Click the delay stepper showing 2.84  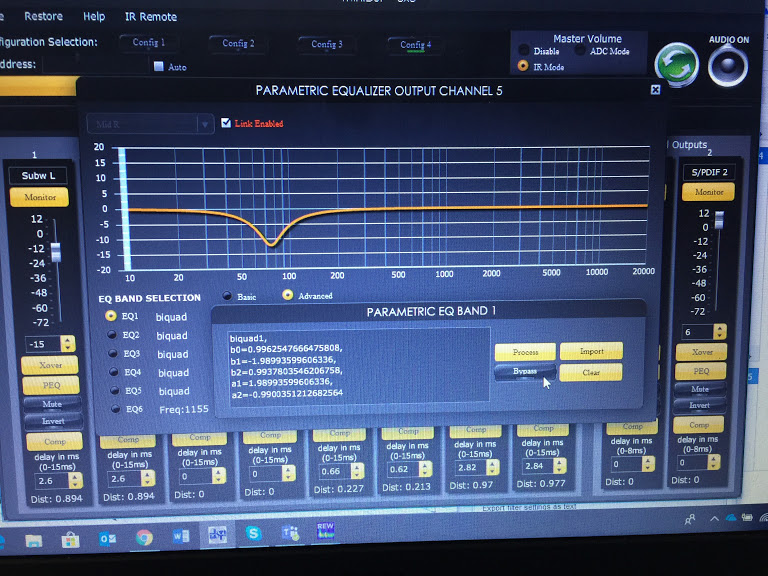pyautogui.click(x=560, y=465)
